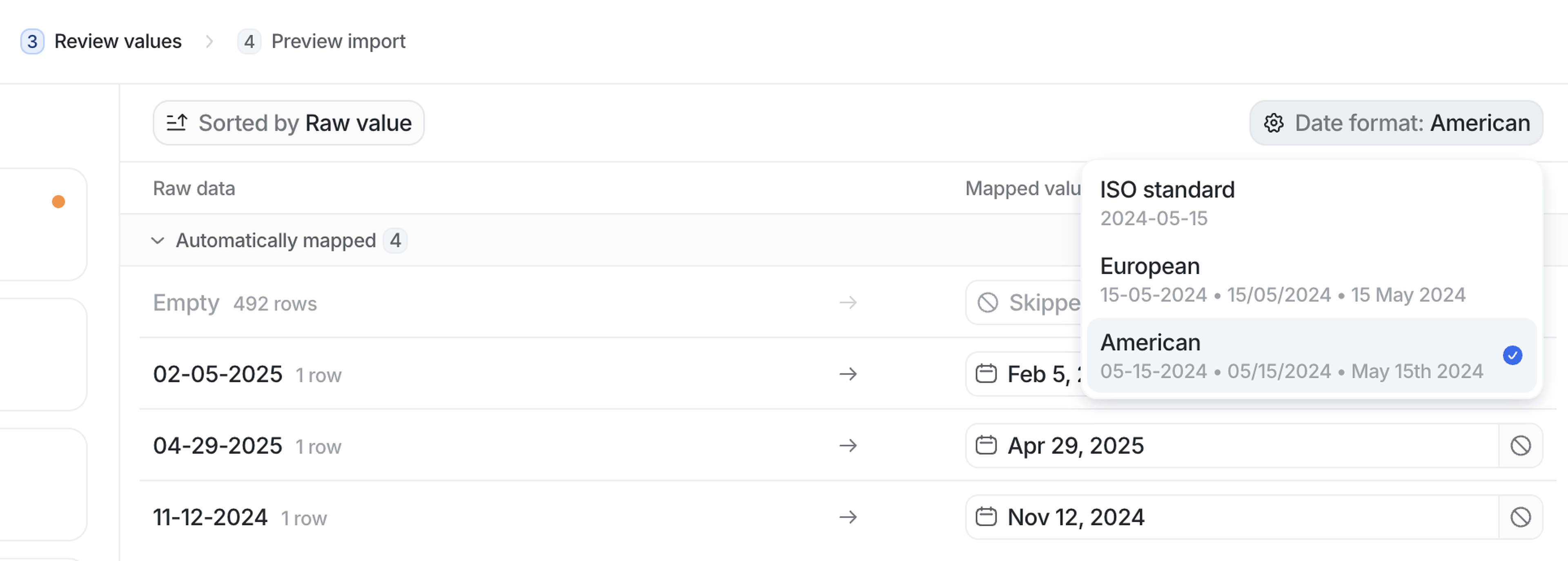Collapse the Automatically mapped group

[x=158, y=241]
